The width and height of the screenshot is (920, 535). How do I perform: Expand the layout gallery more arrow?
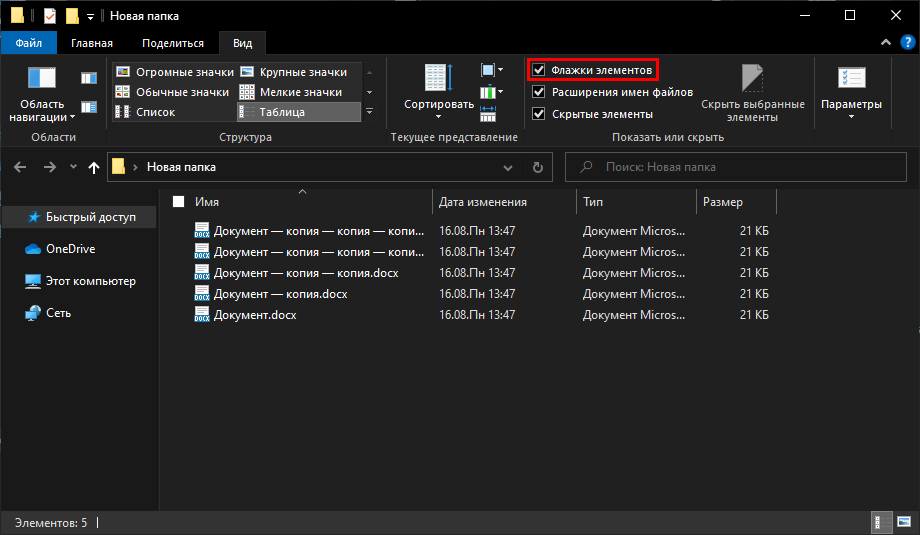coord(369,112)
